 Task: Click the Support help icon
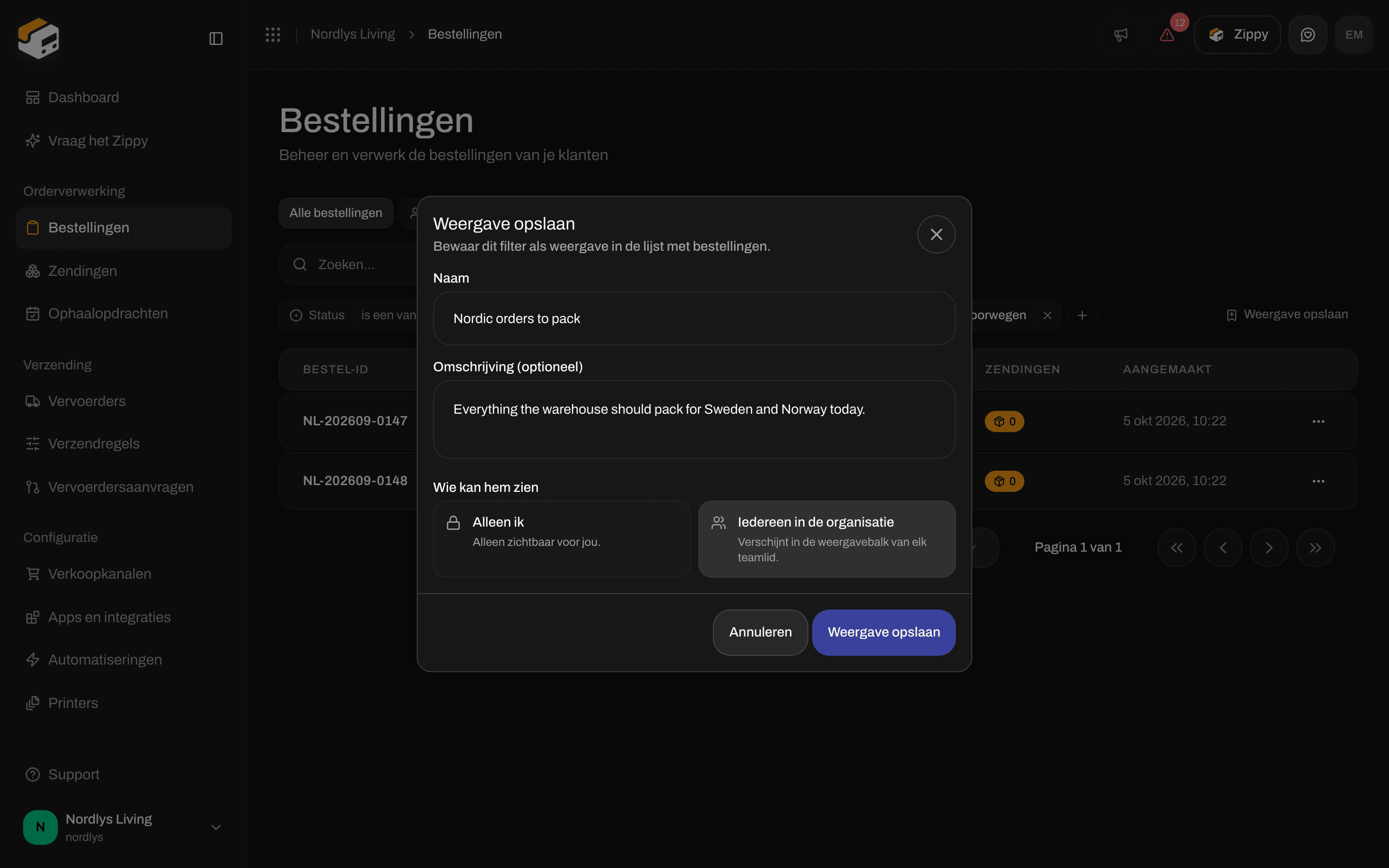click(33, 774)
